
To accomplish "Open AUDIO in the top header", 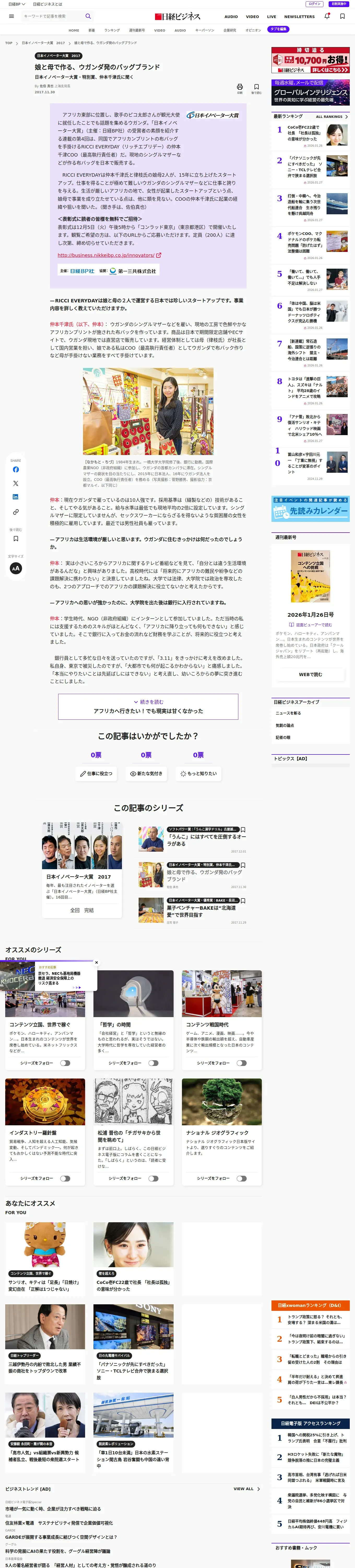I will click(231, 17).
